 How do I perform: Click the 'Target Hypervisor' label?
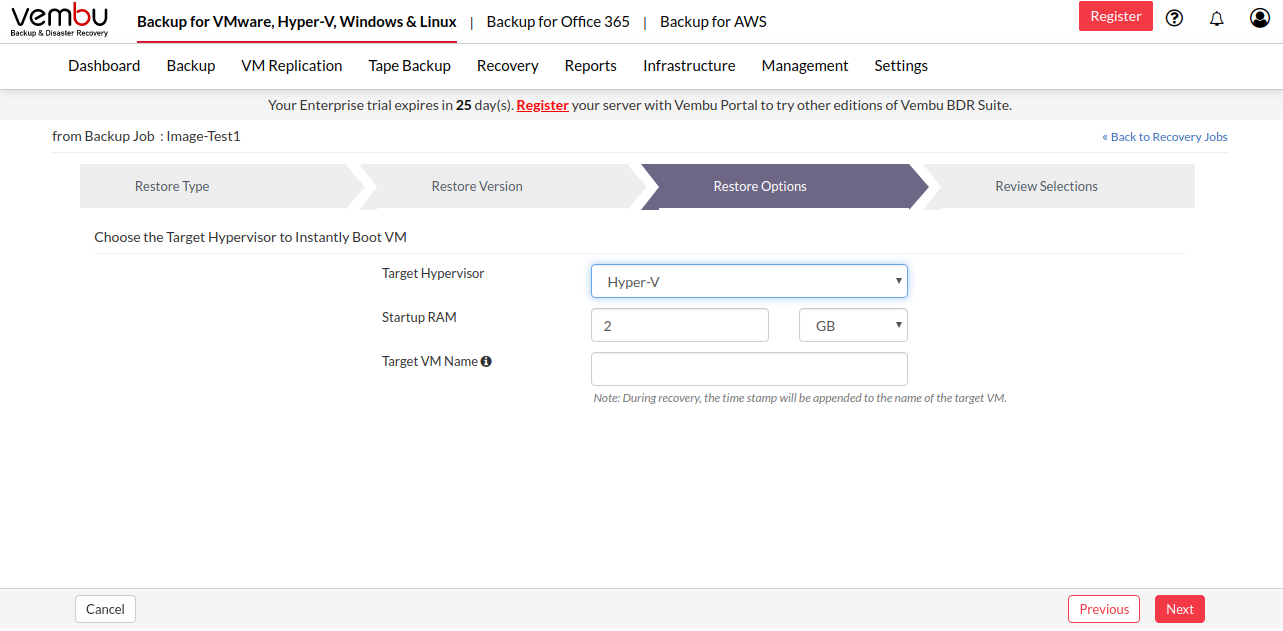pos(433,273)
